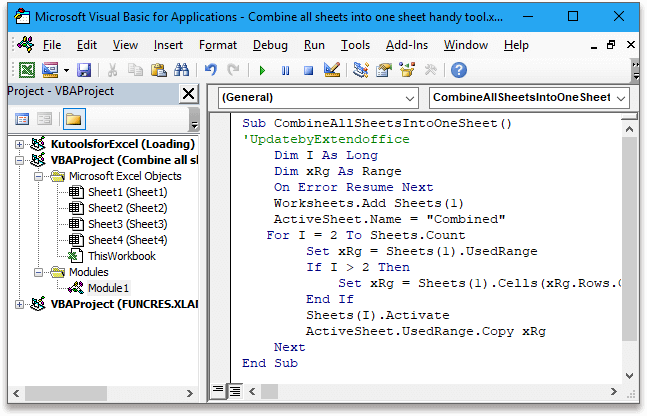Open the Properties Window toolbar icon
647x416 pixels.
click(x=384, y=70)
